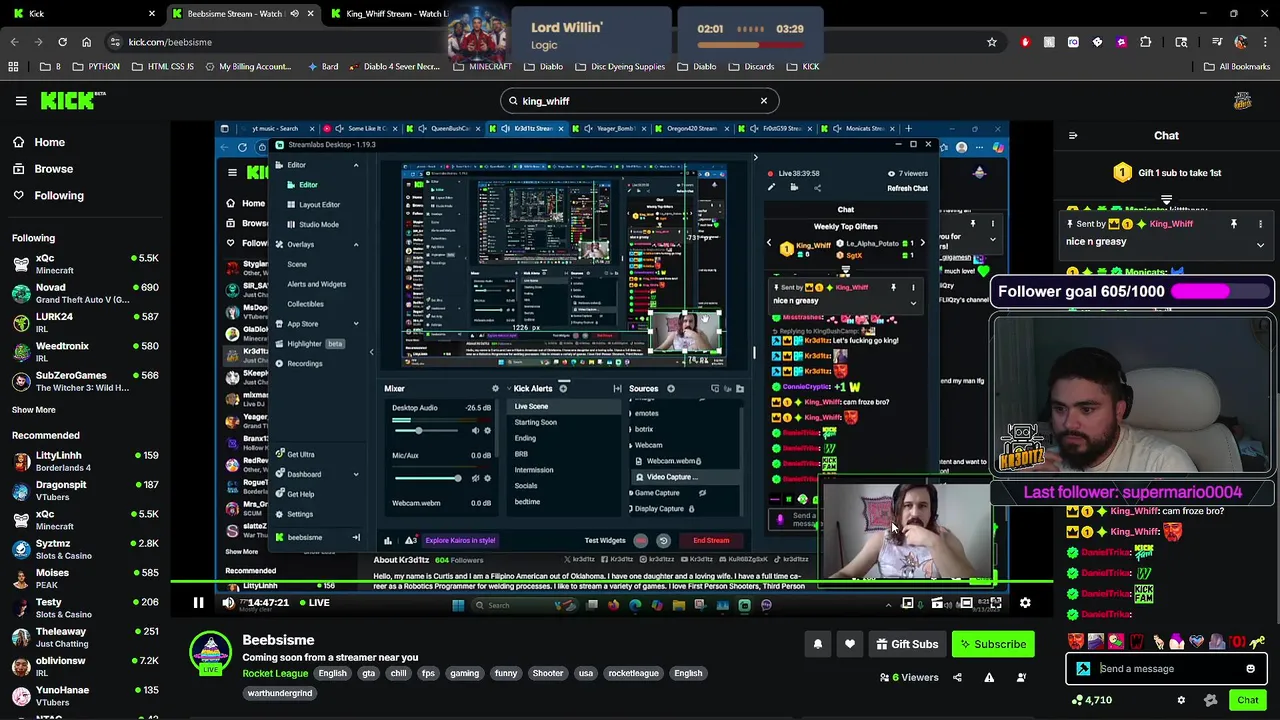Image resolution: width=1280 pixels, height=720 pixels.
Task: Open the emoji picker in chat input
Action: 1250,669
